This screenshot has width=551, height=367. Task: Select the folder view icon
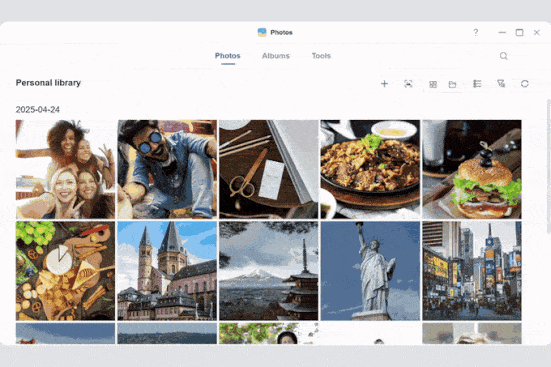tap(452, 84)
